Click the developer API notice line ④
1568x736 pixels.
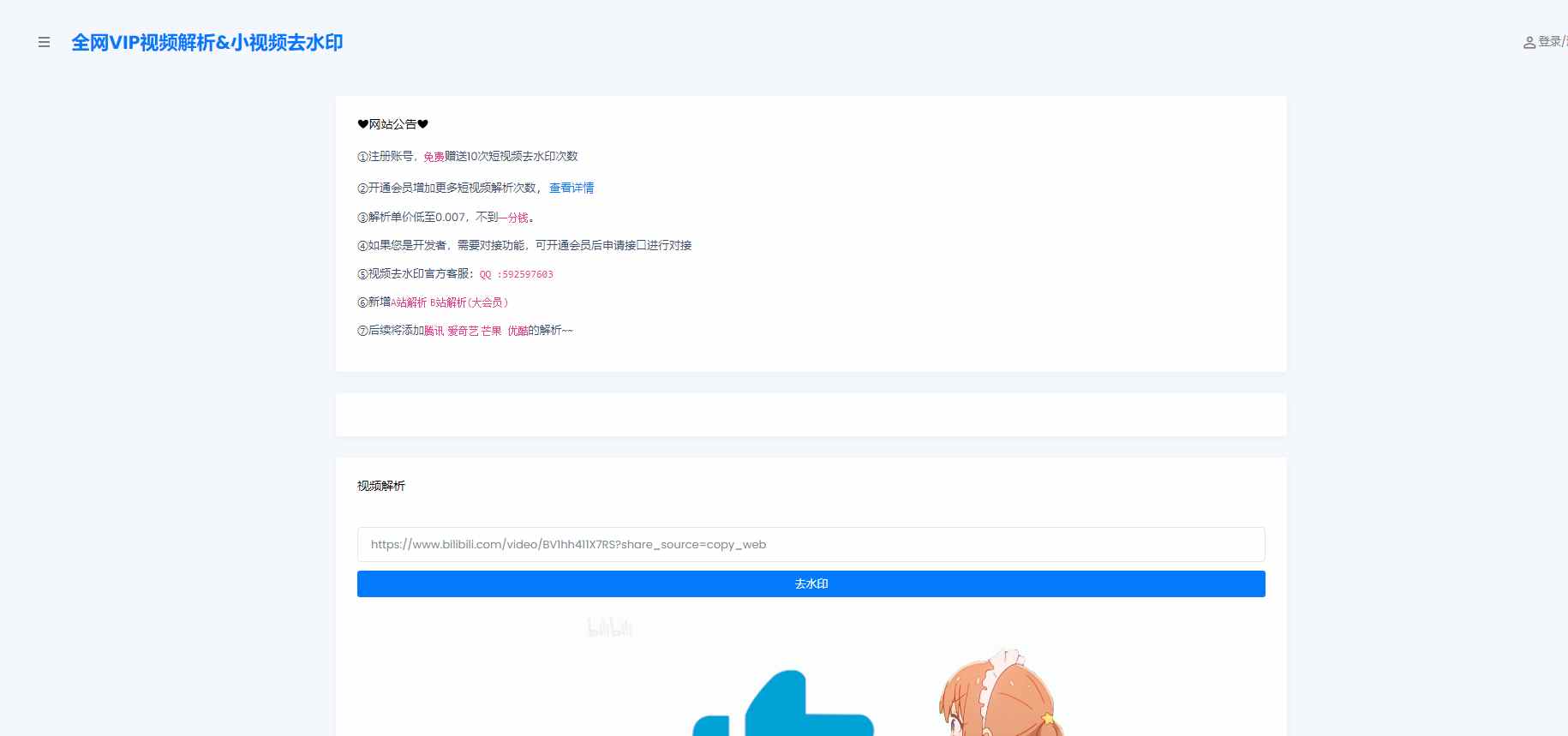[524, 246]
